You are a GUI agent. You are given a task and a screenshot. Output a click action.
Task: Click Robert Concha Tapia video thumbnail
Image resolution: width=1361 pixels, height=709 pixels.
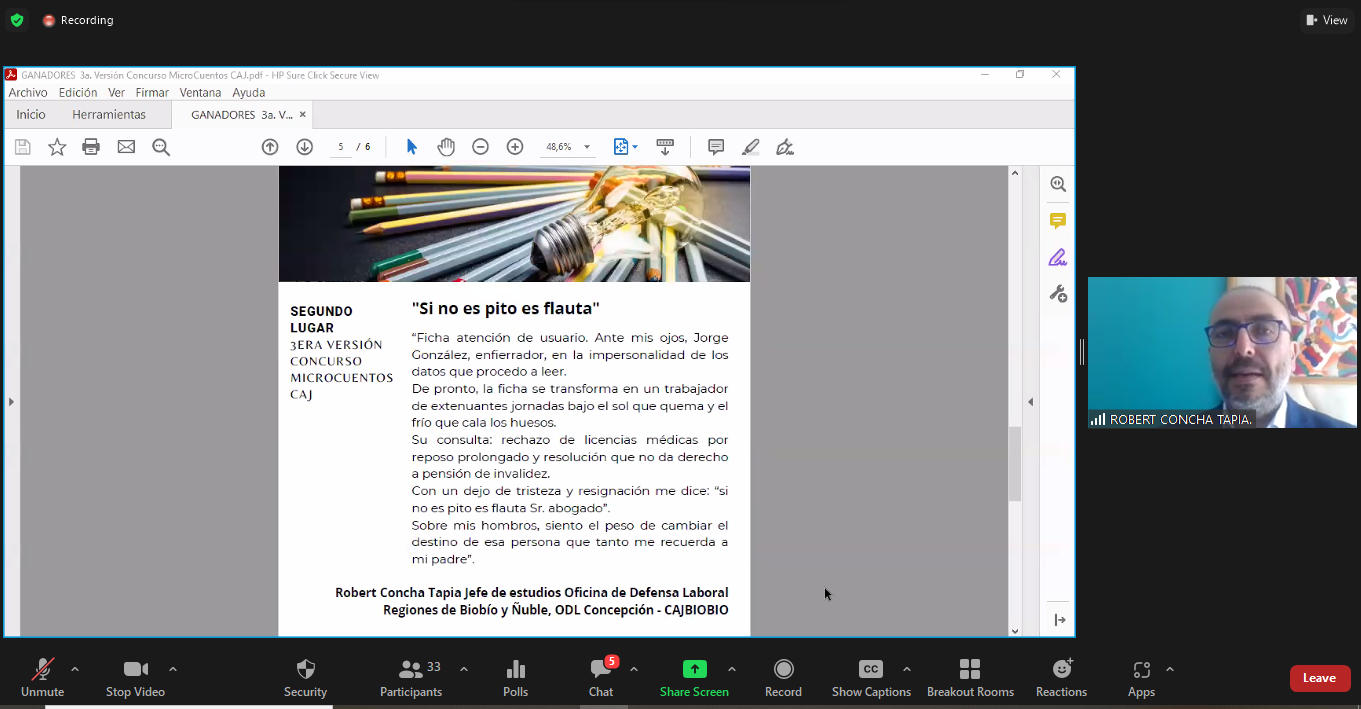(x=1222, y=352)
